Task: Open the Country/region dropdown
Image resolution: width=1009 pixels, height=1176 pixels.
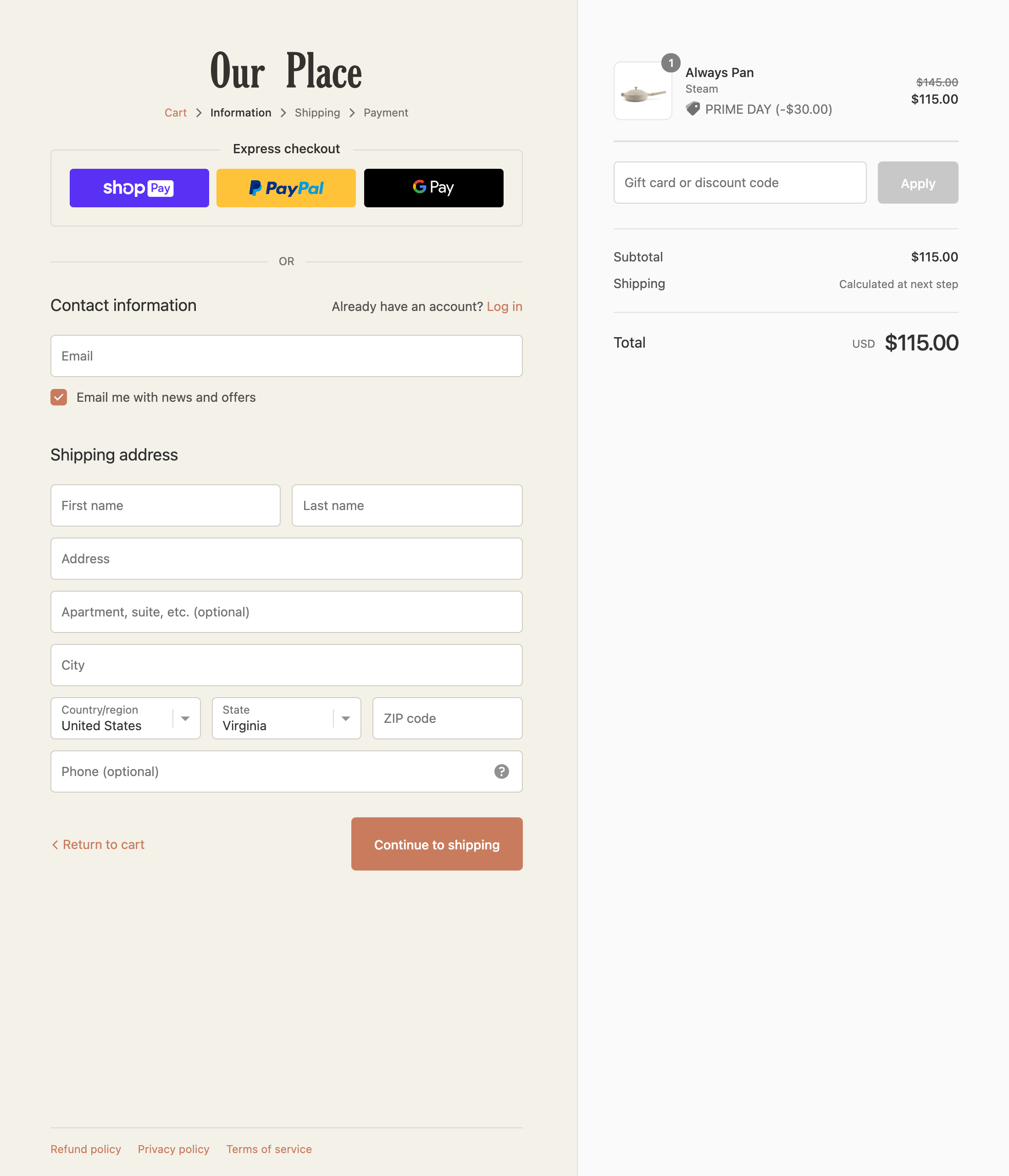Action: pyautogui.click(x=125, y=718)
